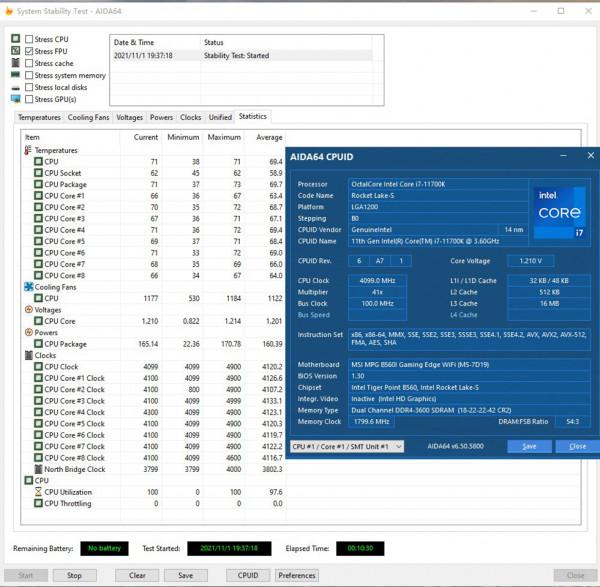Open the Preferences button
600x587 pixels.
[x=297, y=575]
